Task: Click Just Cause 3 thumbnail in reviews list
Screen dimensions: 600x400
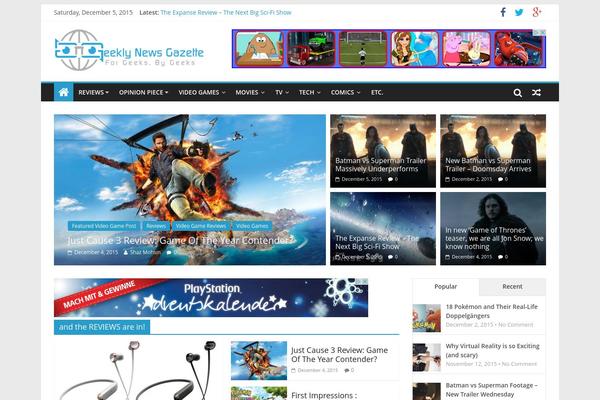Action: pos(259,361)
